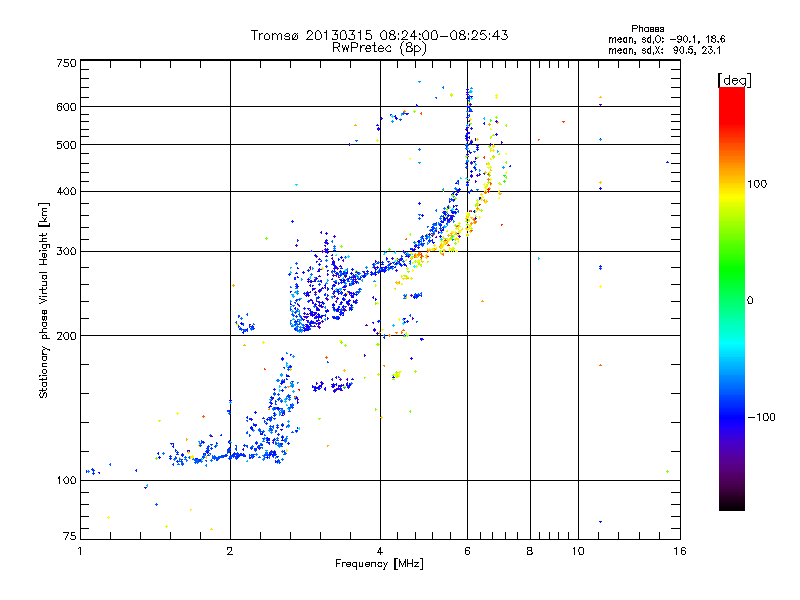Image resolution: width=800 pixels, height=600 pixels.
Task: Click the "Phases" heading at top right
Action: point(647,29)
